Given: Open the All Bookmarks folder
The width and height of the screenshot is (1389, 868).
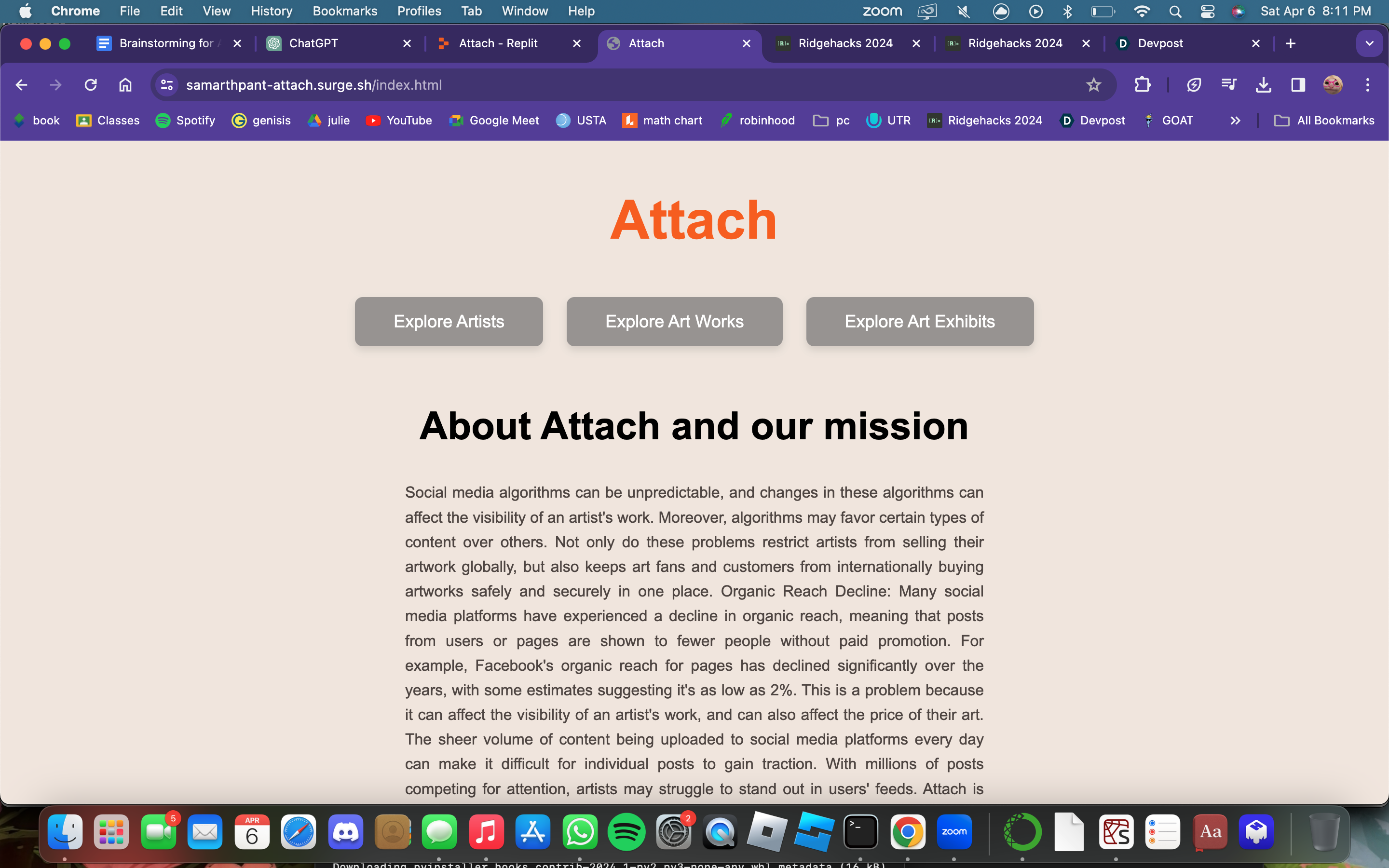Looking at the screenshot, I should point(1324,121).
